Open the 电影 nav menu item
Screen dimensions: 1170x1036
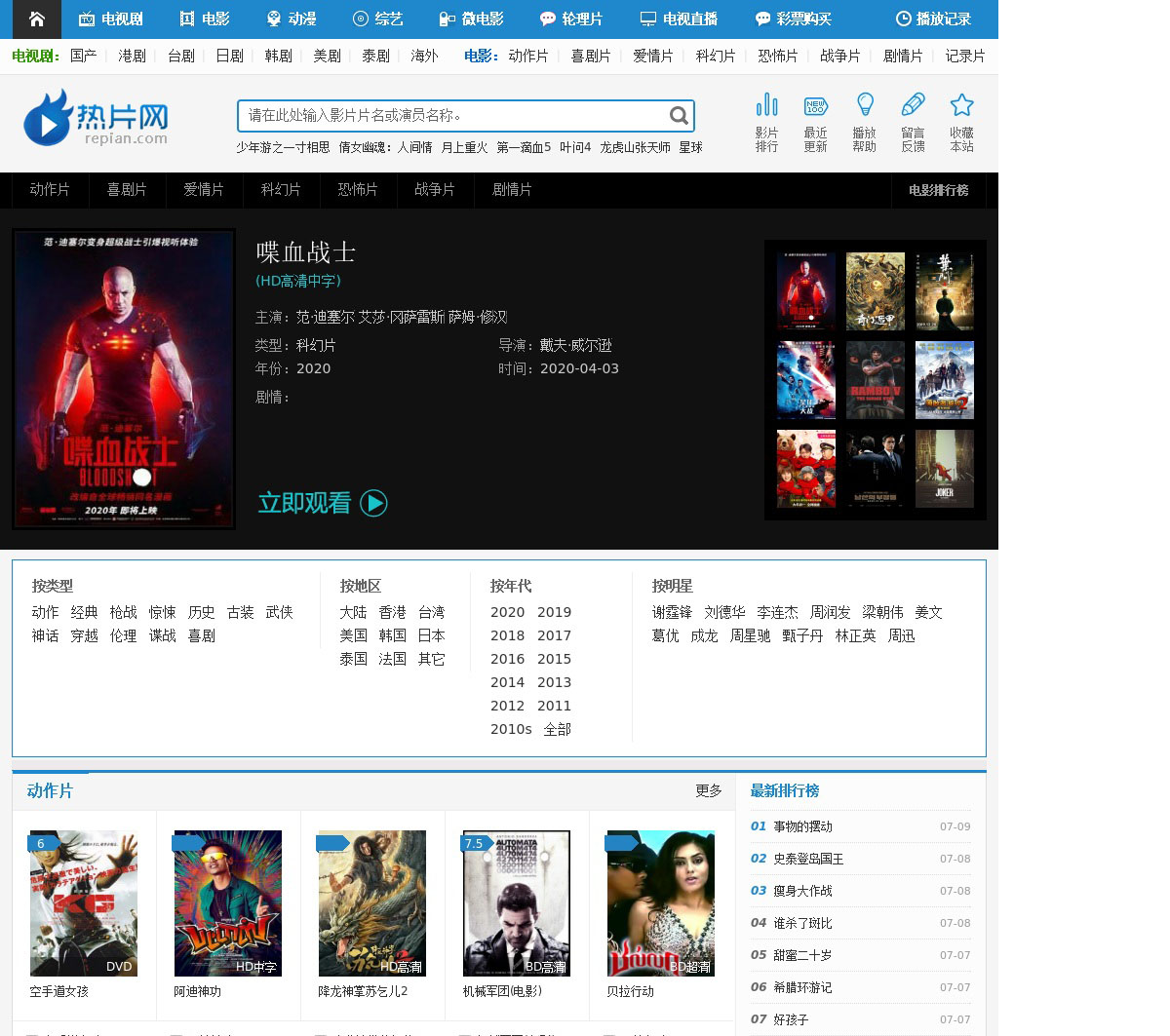(x=205, y=19)
